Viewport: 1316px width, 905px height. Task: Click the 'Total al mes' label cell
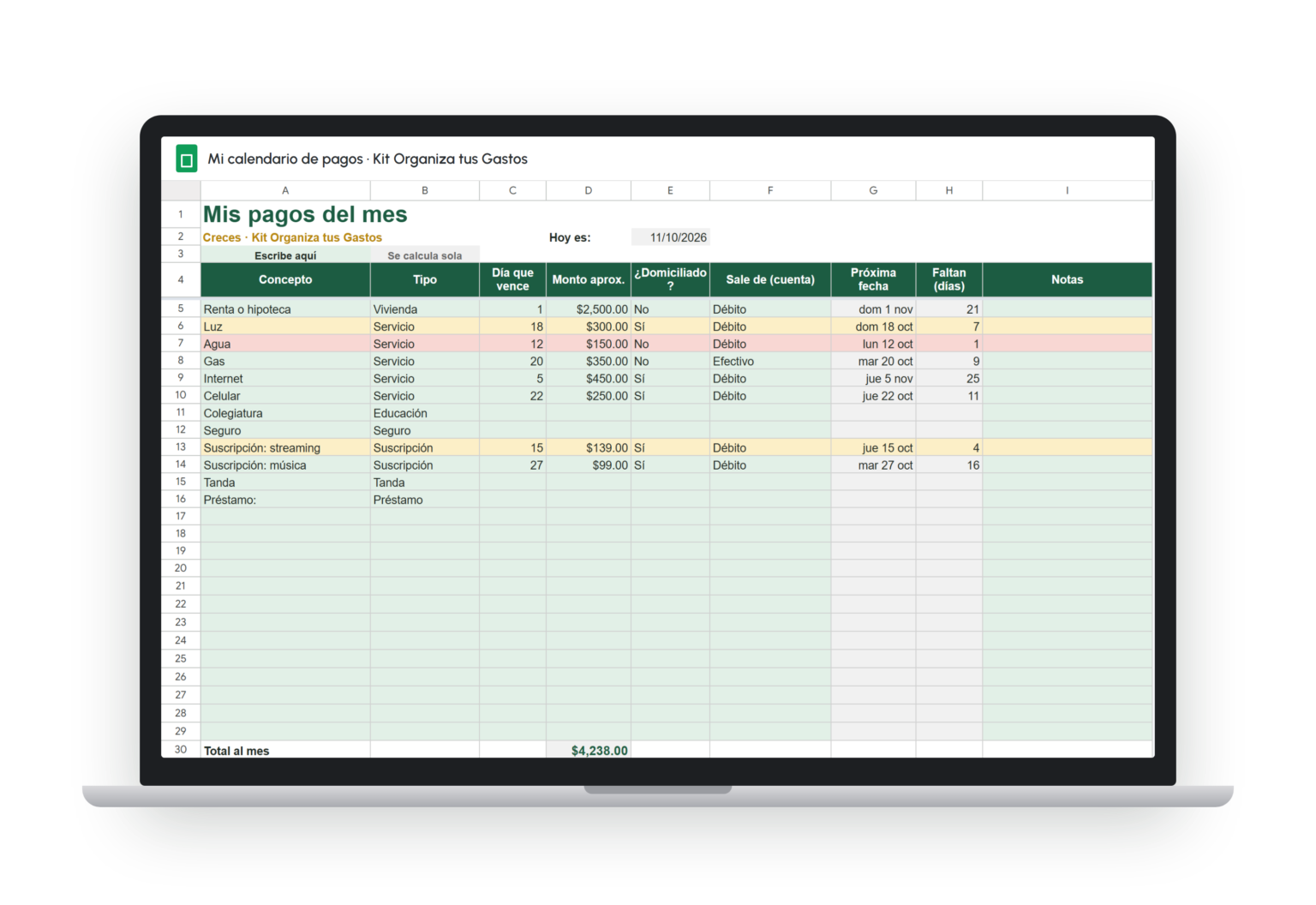285,751
